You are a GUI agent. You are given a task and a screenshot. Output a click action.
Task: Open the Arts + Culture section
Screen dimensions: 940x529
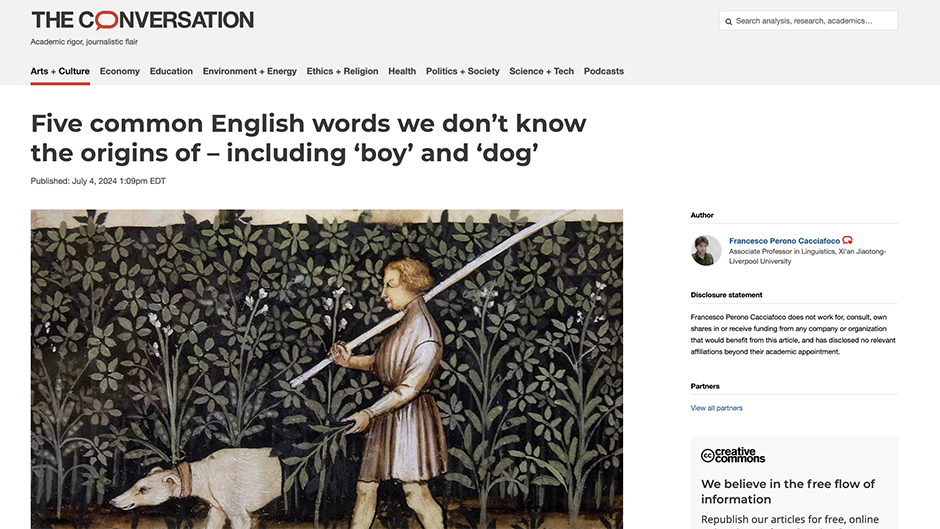(x=60, y=71)
